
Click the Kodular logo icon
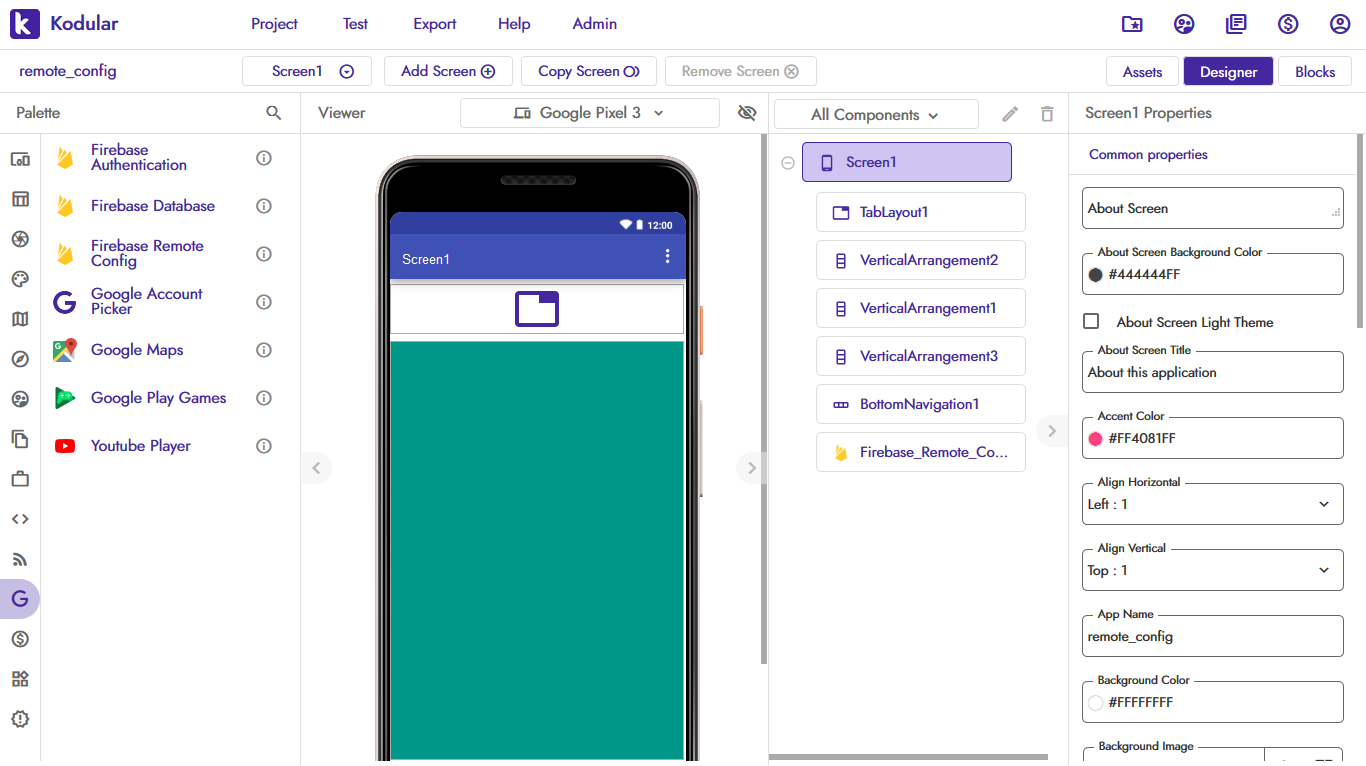click(25, 24)
